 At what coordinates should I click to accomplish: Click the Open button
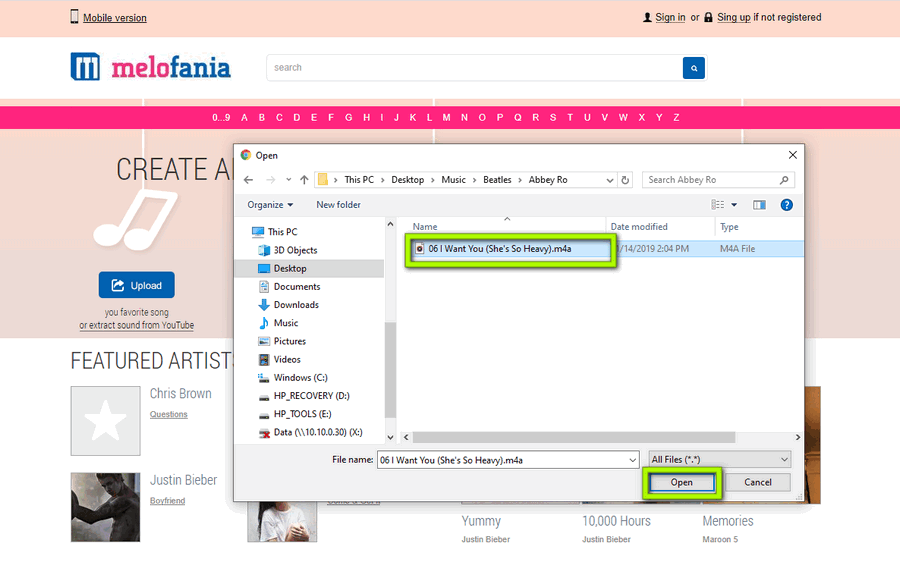(681, 483)
